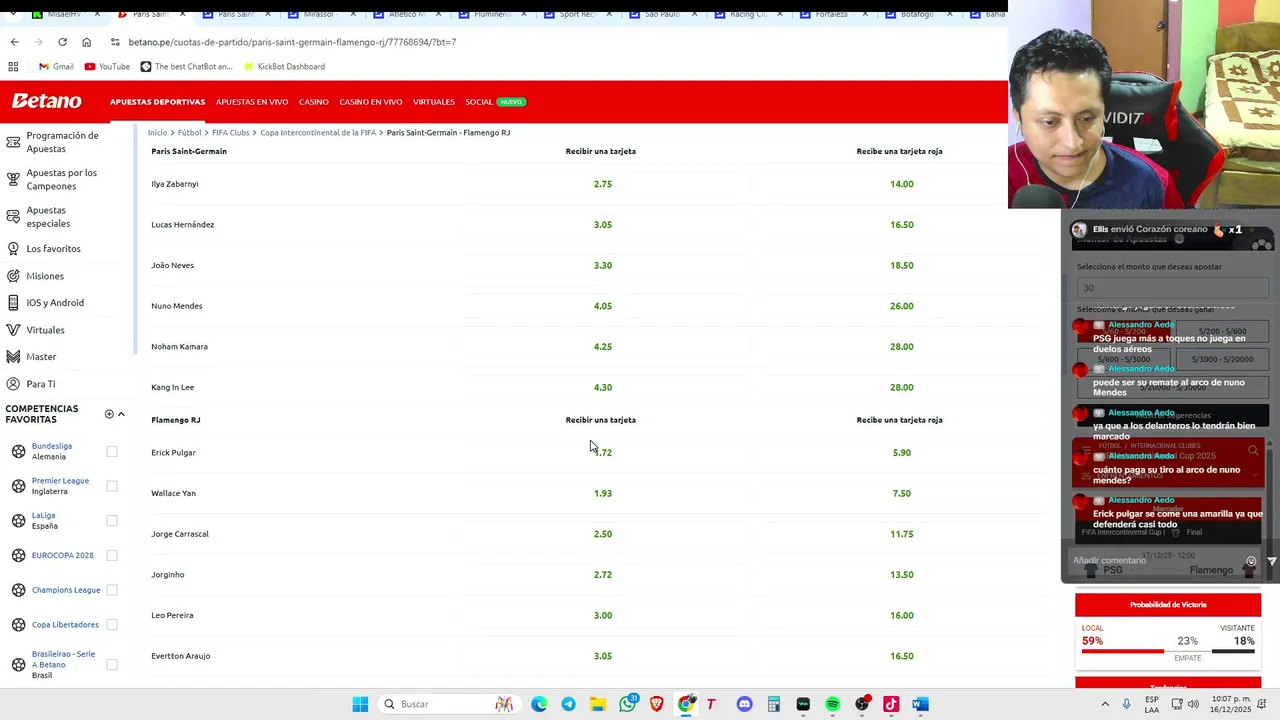Open the Apuestas Deportivas menu
This screenshot has width=1280, height=720.
pos(157,102)
